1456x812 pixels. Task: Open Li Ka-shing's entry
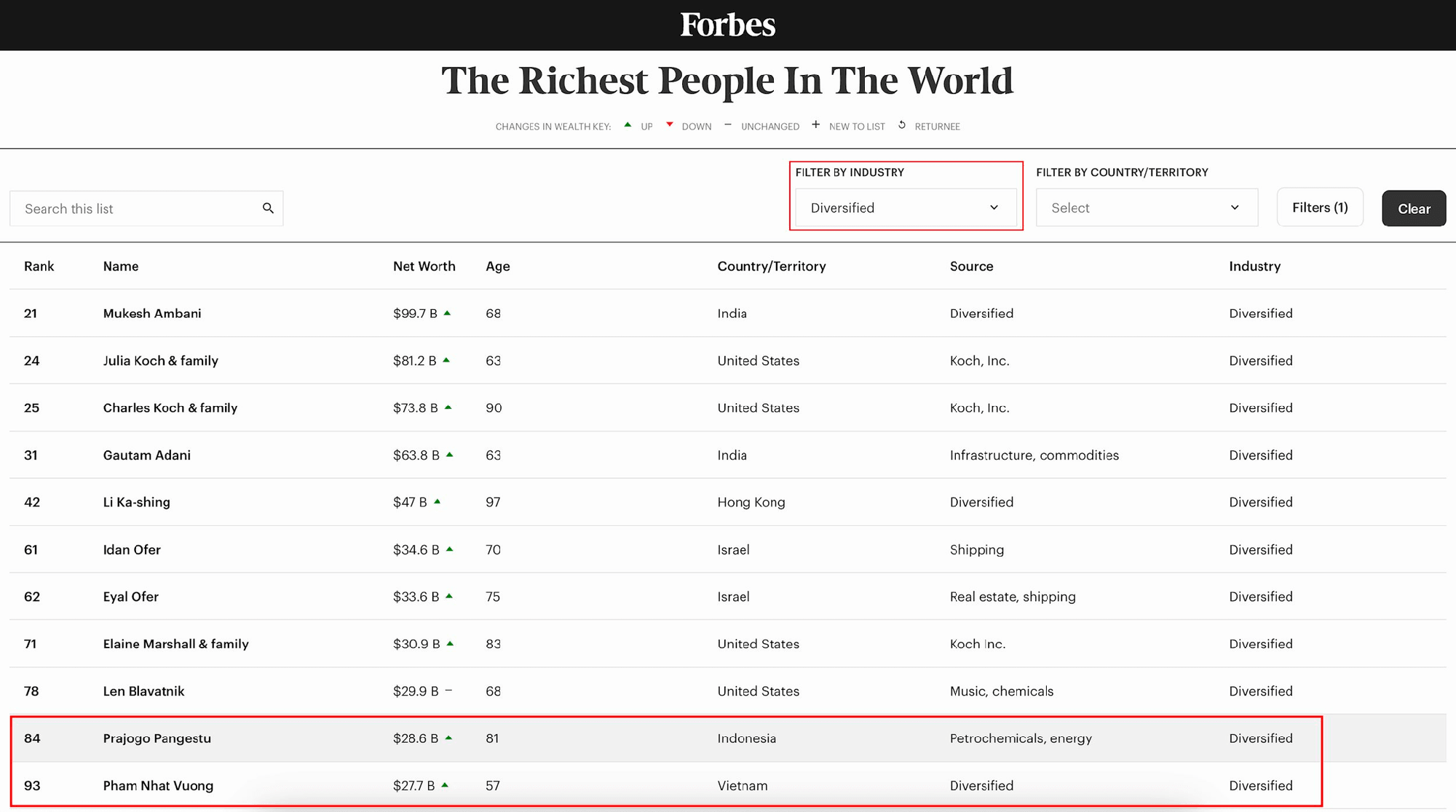click(x=137, y=502)
